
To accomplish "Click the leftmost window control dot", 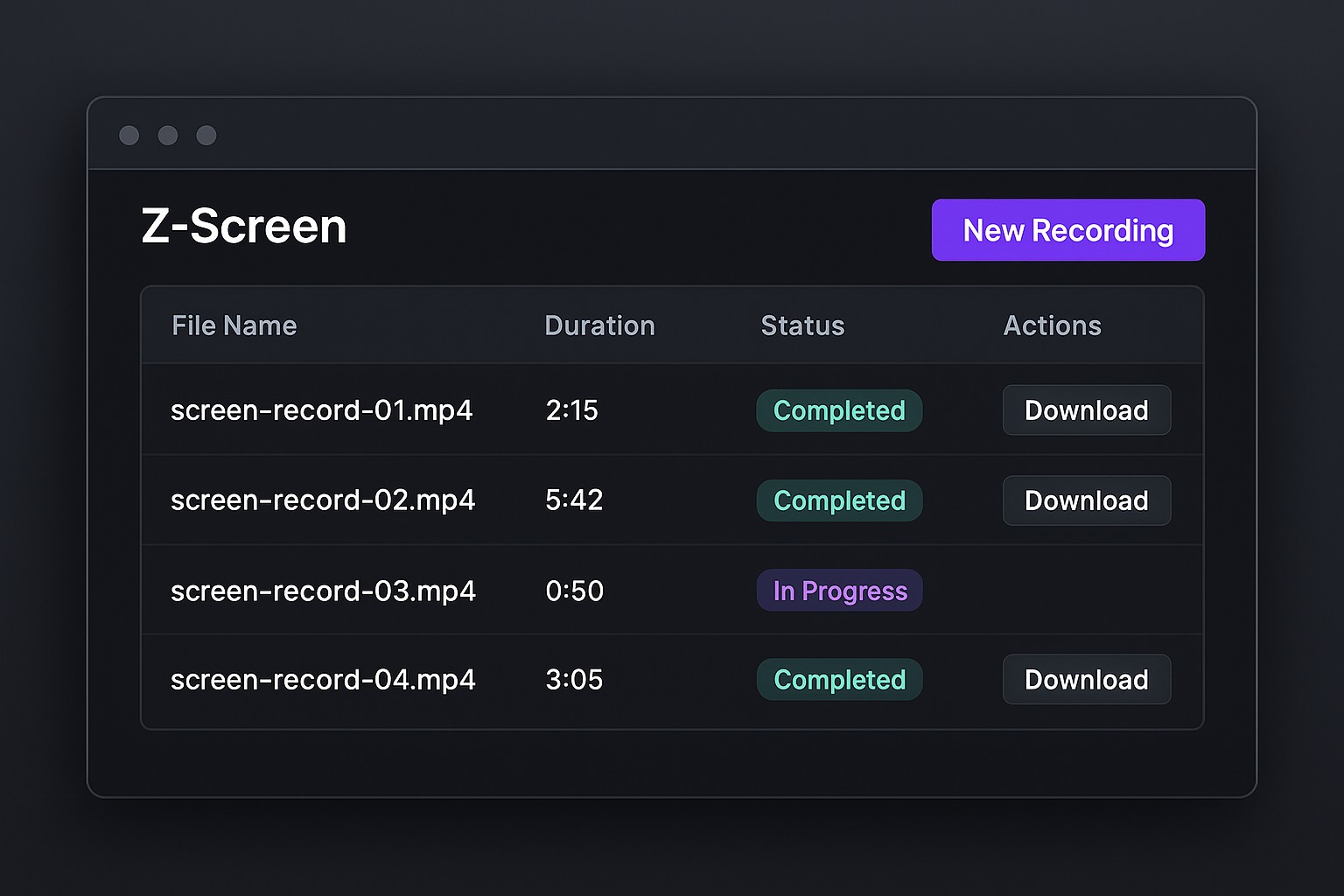I will pos(129,135).
